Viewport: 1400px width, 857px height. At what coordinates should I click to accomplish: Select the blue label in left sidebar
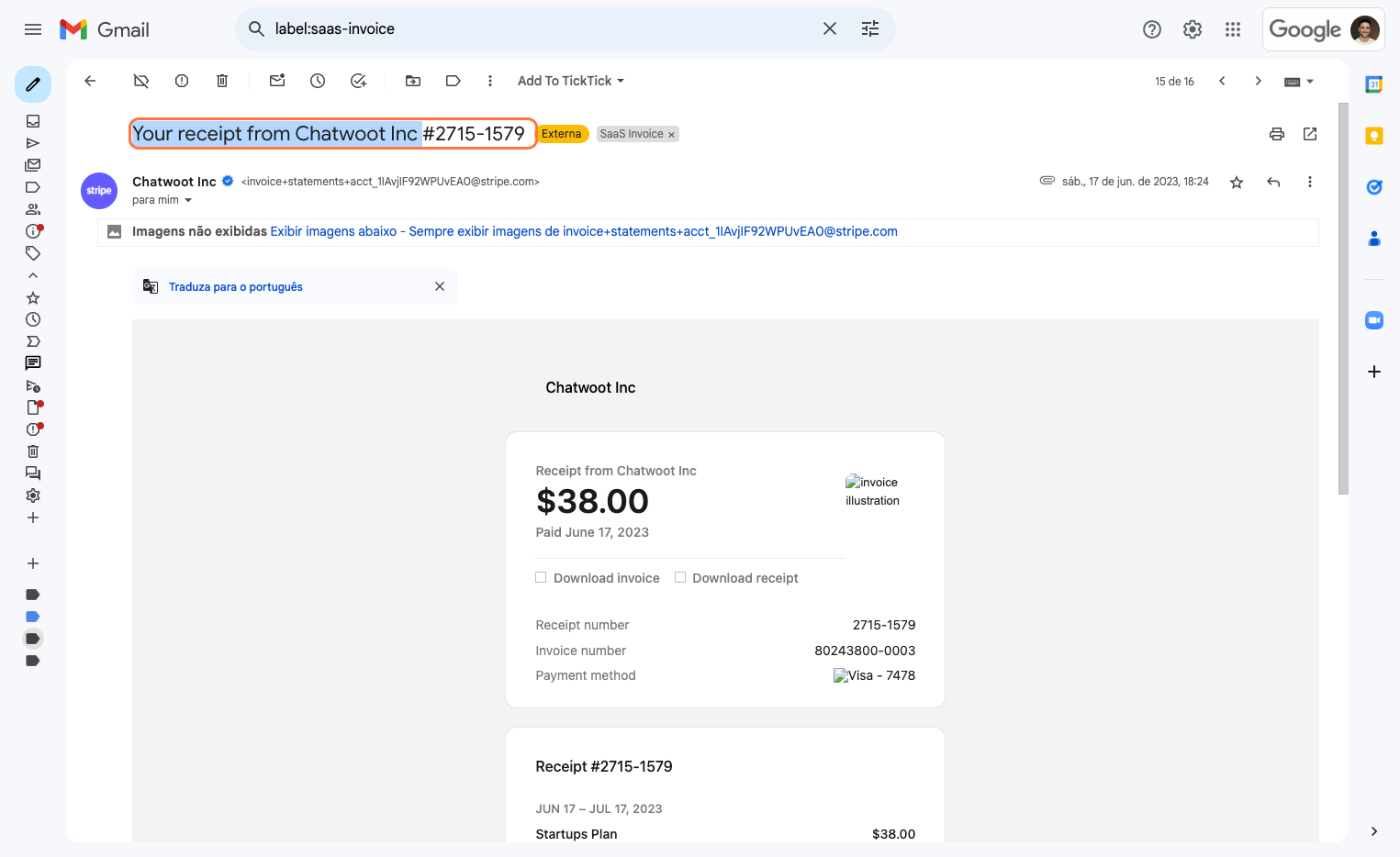click(33, 617)
